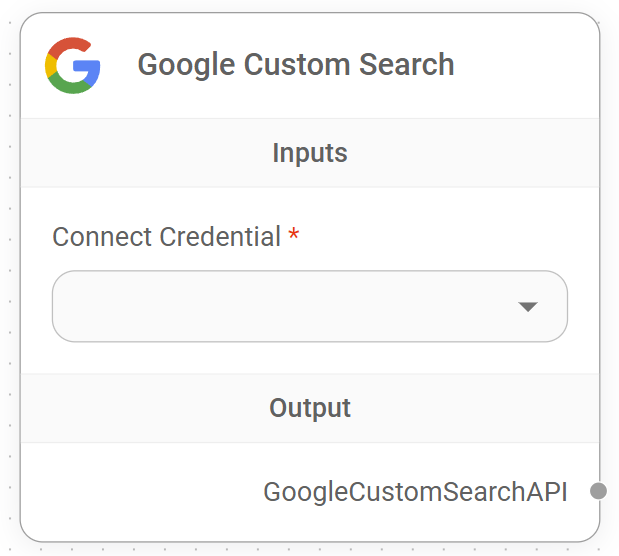The height and width of the screenshot is (556, 619).
Task: Click the white area beside GoogleCustomSearchAPI
Action: [x=130, y=492]
